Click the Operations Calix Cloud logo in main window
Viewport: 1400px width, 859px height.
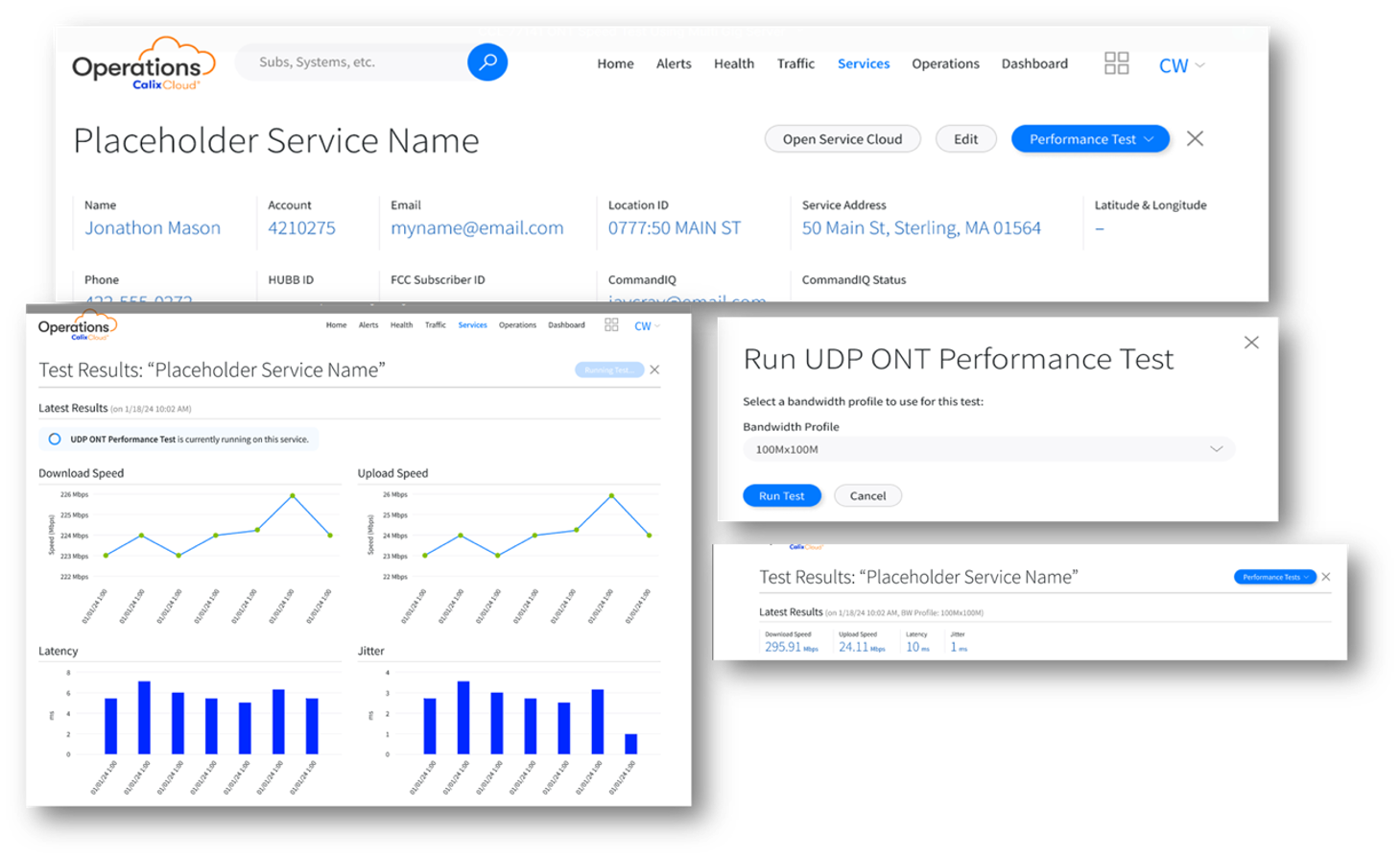tap(143, 64)
